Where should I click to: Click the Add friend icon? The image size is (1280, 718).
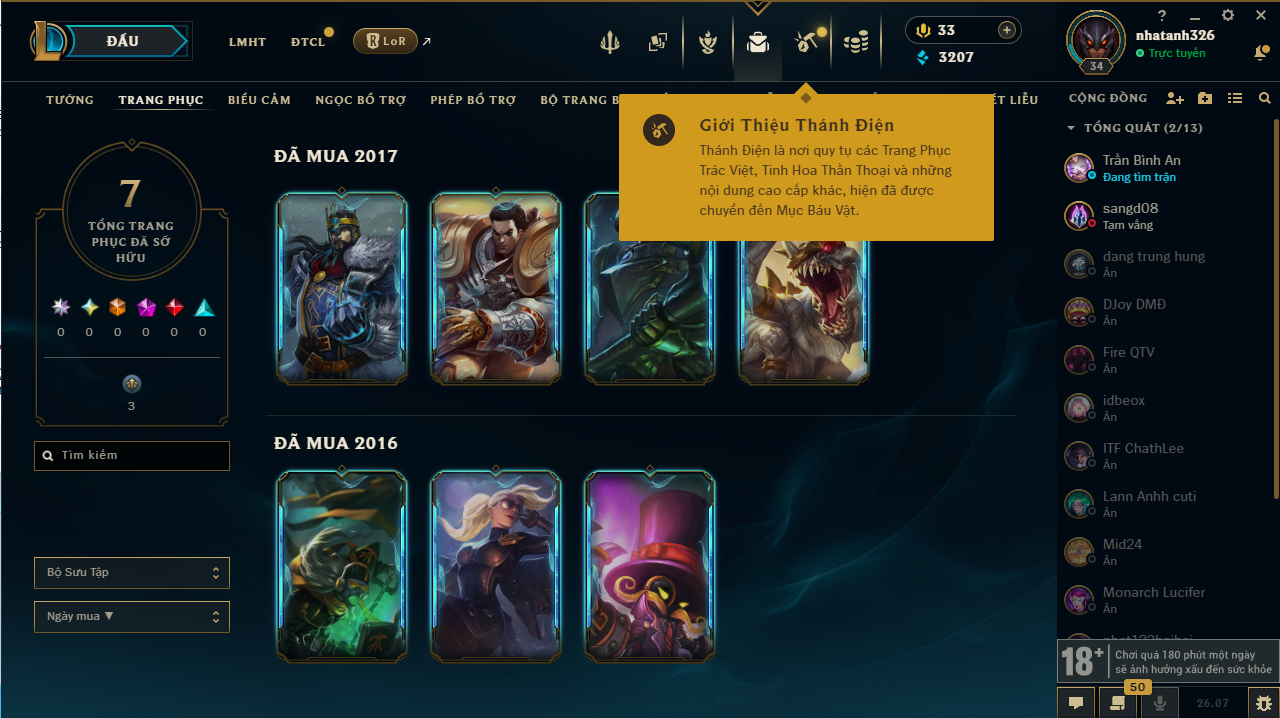(1175, 99)
